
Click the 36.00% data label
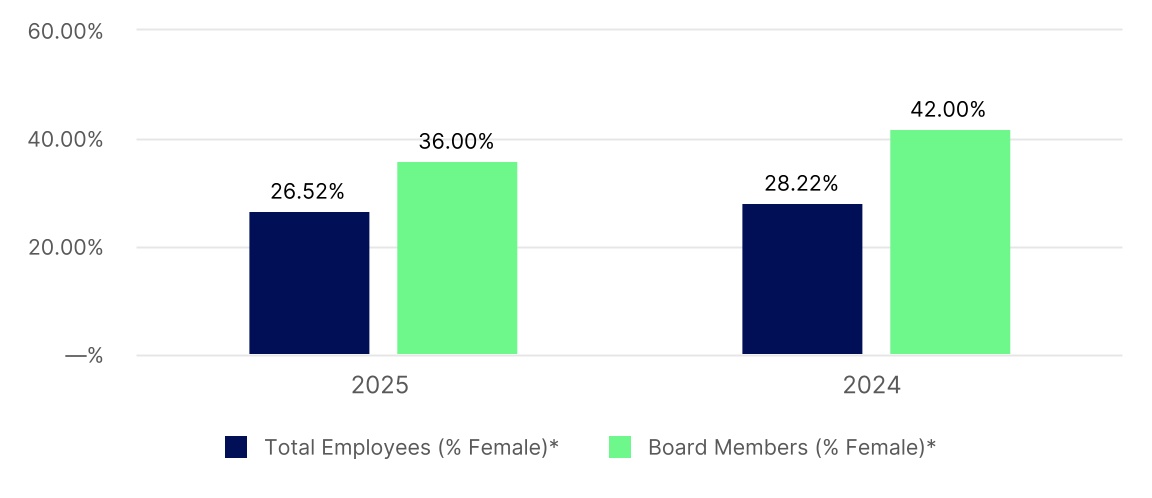[456, 142]
